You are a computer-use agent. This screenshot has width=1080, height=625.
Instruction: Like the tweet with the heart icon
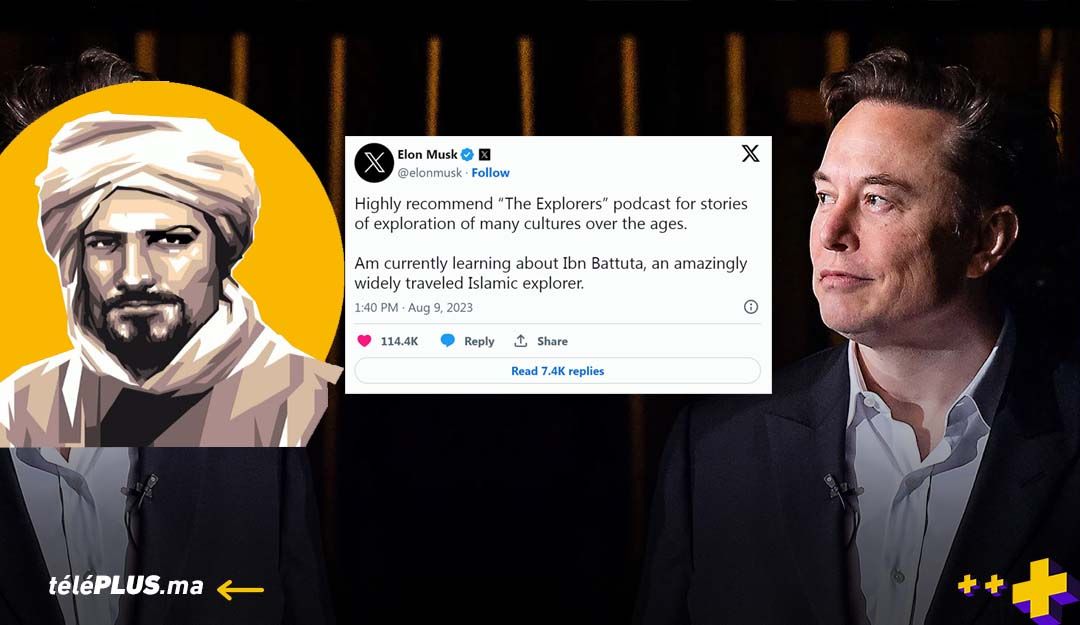364,340
